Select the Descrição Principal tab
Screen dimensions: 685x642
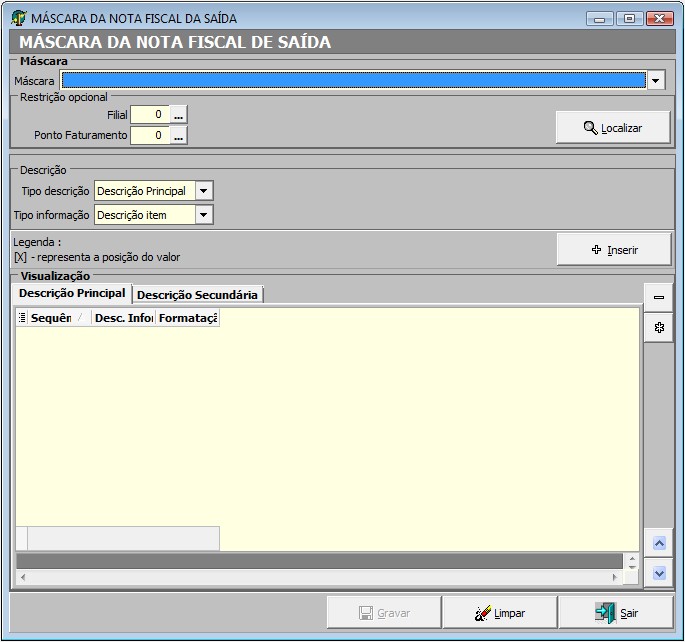pyautogui.click(x=72, y=293)
